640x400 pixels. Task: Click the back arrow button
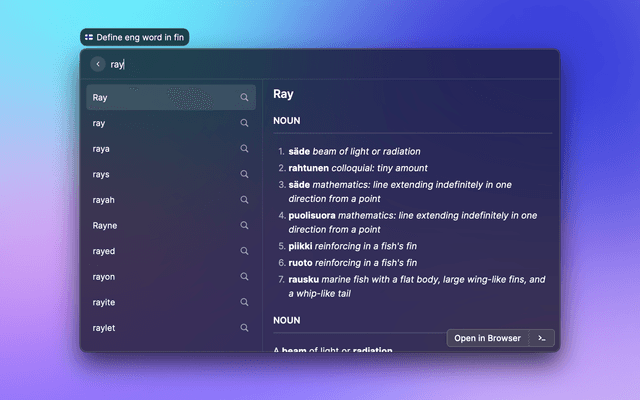[x=98, y=64]
